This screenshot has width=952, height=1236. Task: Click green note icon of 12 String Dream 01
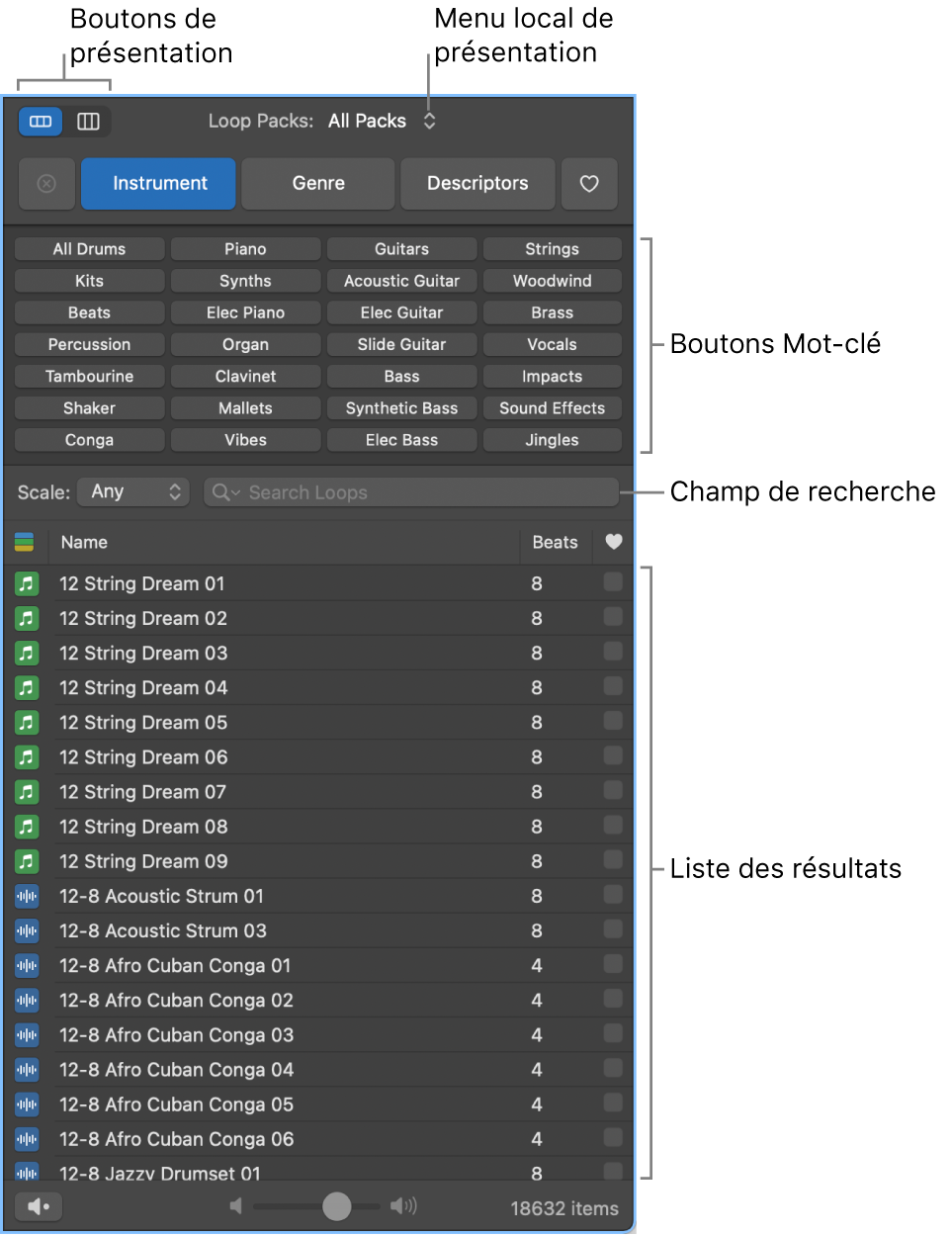tap(27, 583)
